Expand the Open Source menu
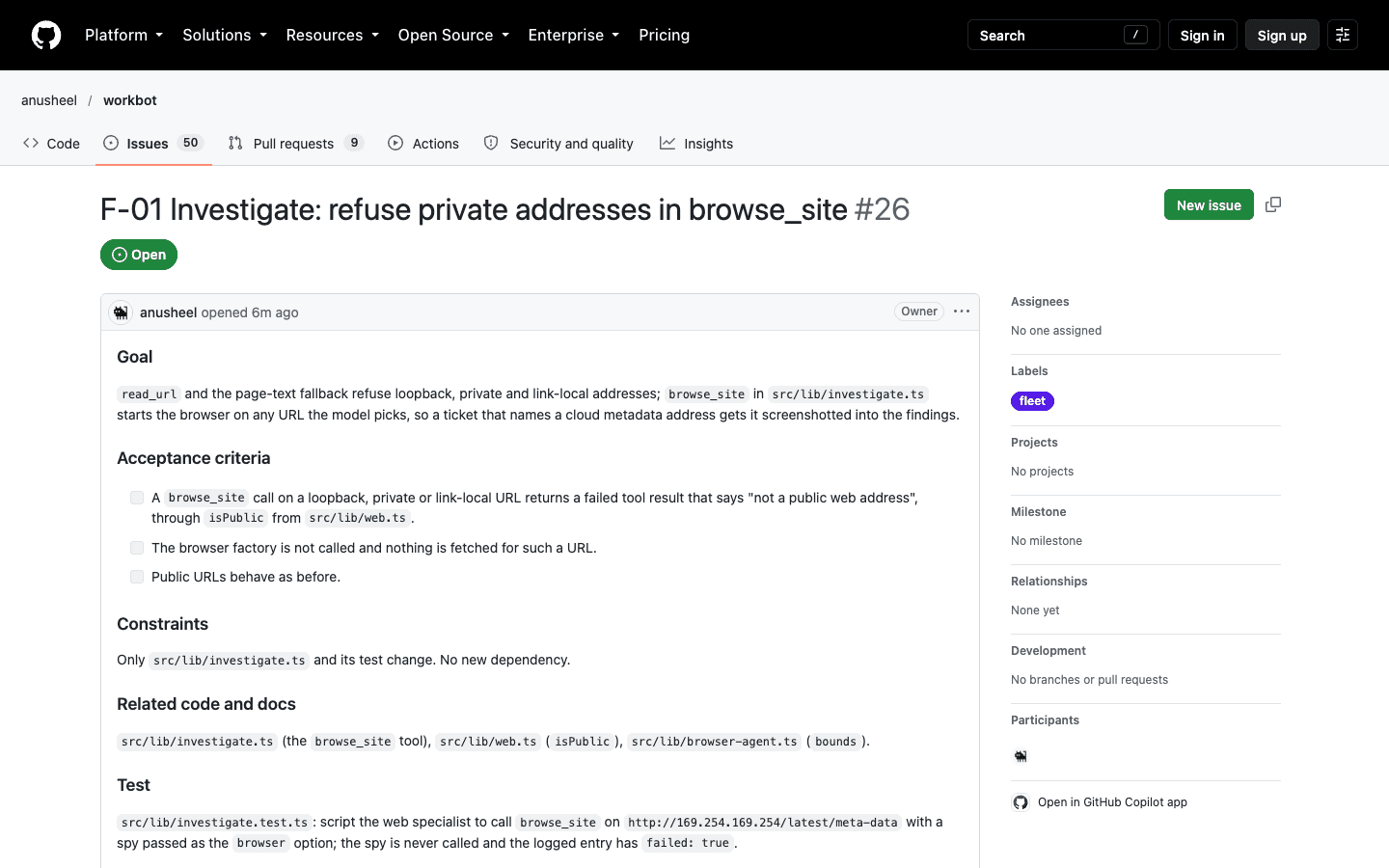 pyautogui.click(x=453, y=35)
